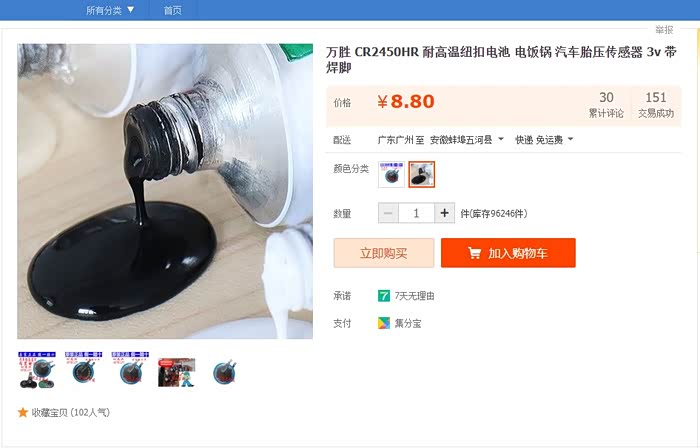Increase quantity with the plus button
Image resolution: width=700 pixels, height=448 pixels.
(x=444, y=213)
